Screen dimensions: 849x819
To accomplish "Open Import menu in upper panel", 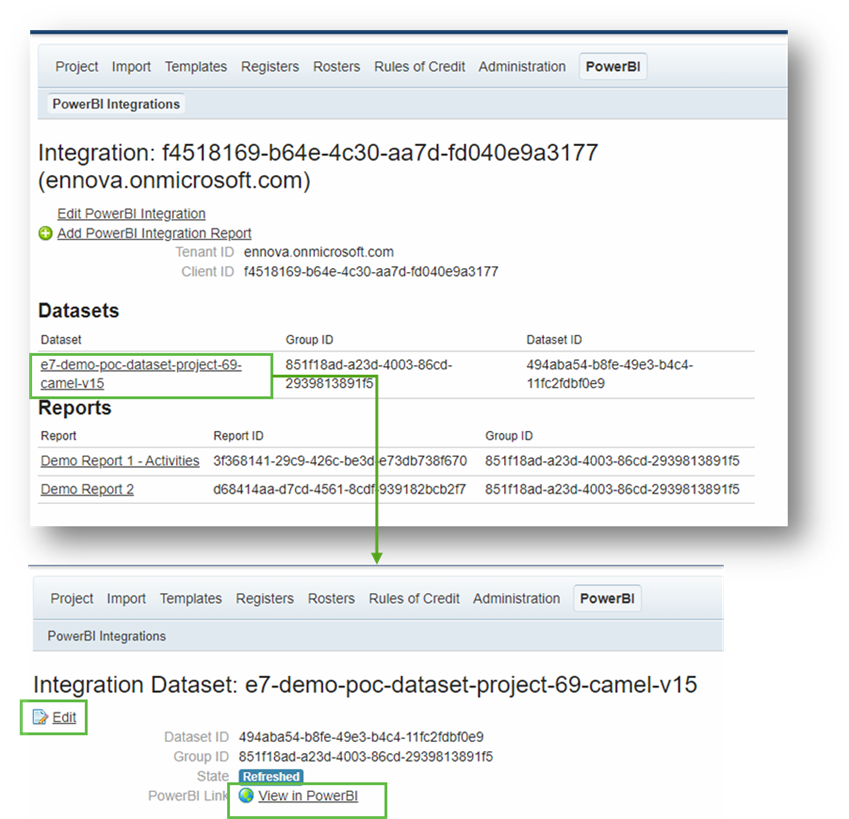I will (x=131, y=67).
